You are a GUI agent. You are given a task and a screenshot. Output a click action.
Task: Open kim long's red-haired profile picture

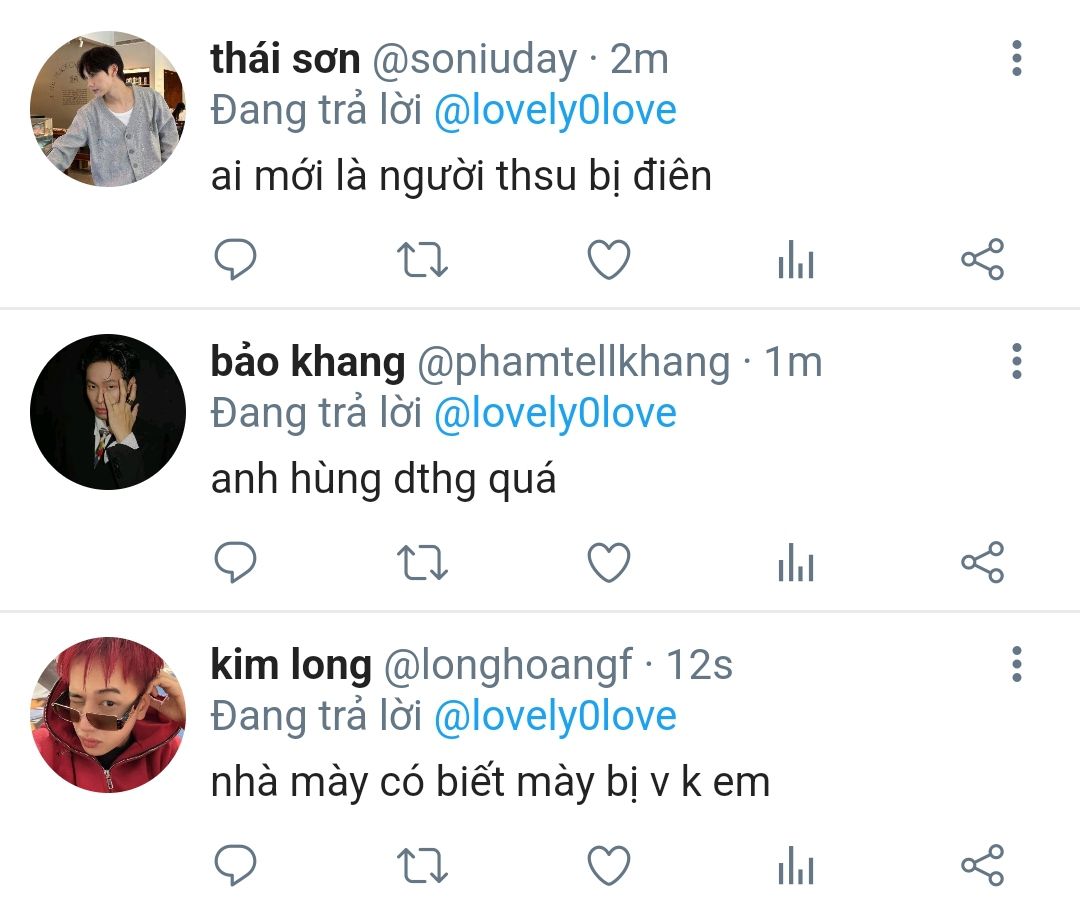[x=108, y=714]
